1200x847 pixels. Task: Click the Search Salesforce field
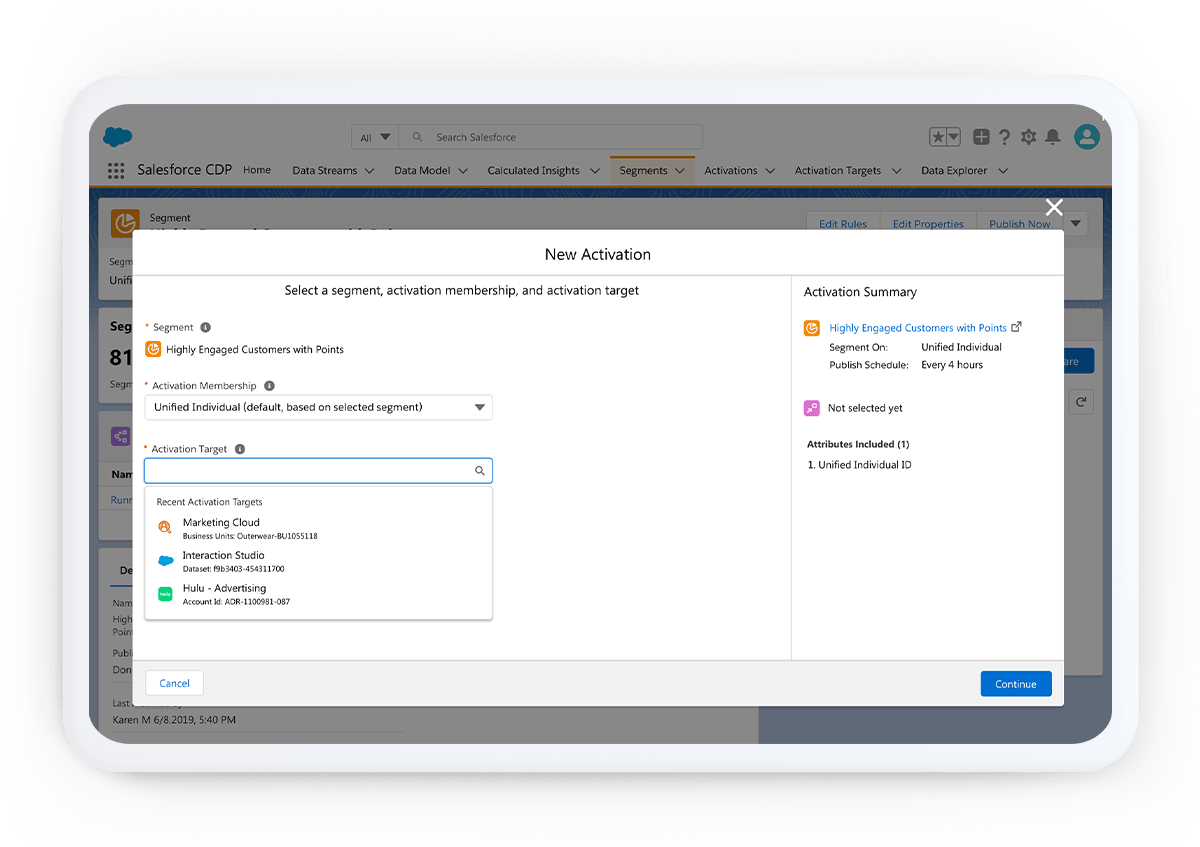click(x=550, y=137)
